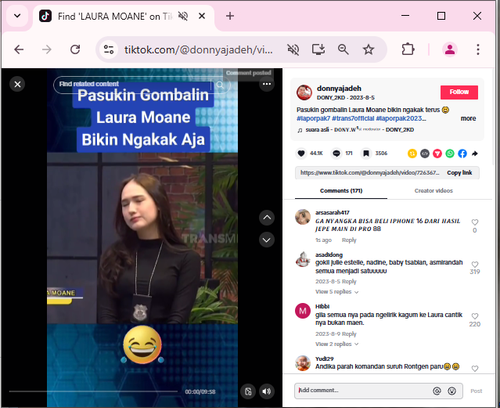
Task: Expand 'View 5 replies' under asaddong
Action: point(337,292)
